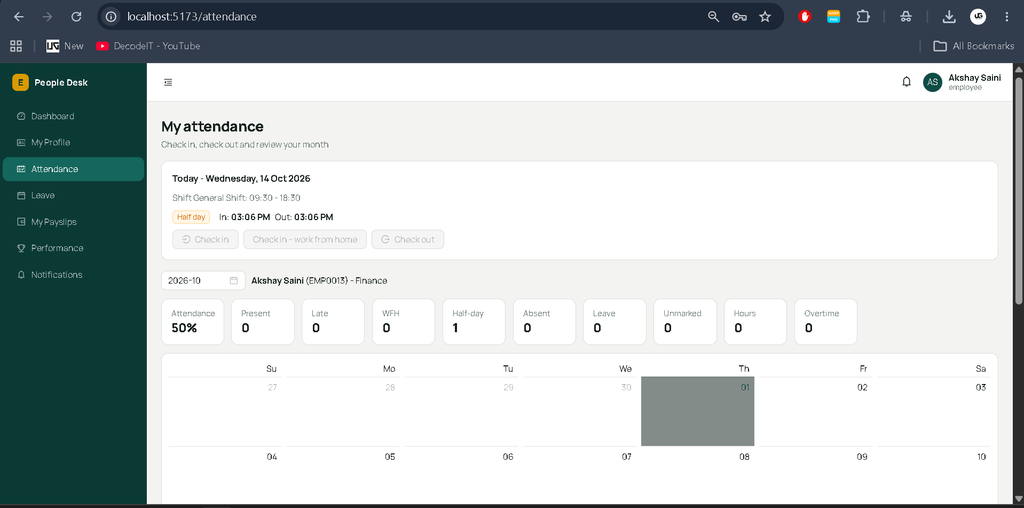1024x508 pixels.
Task: Open the New bookmark
Action: (65, 46)
